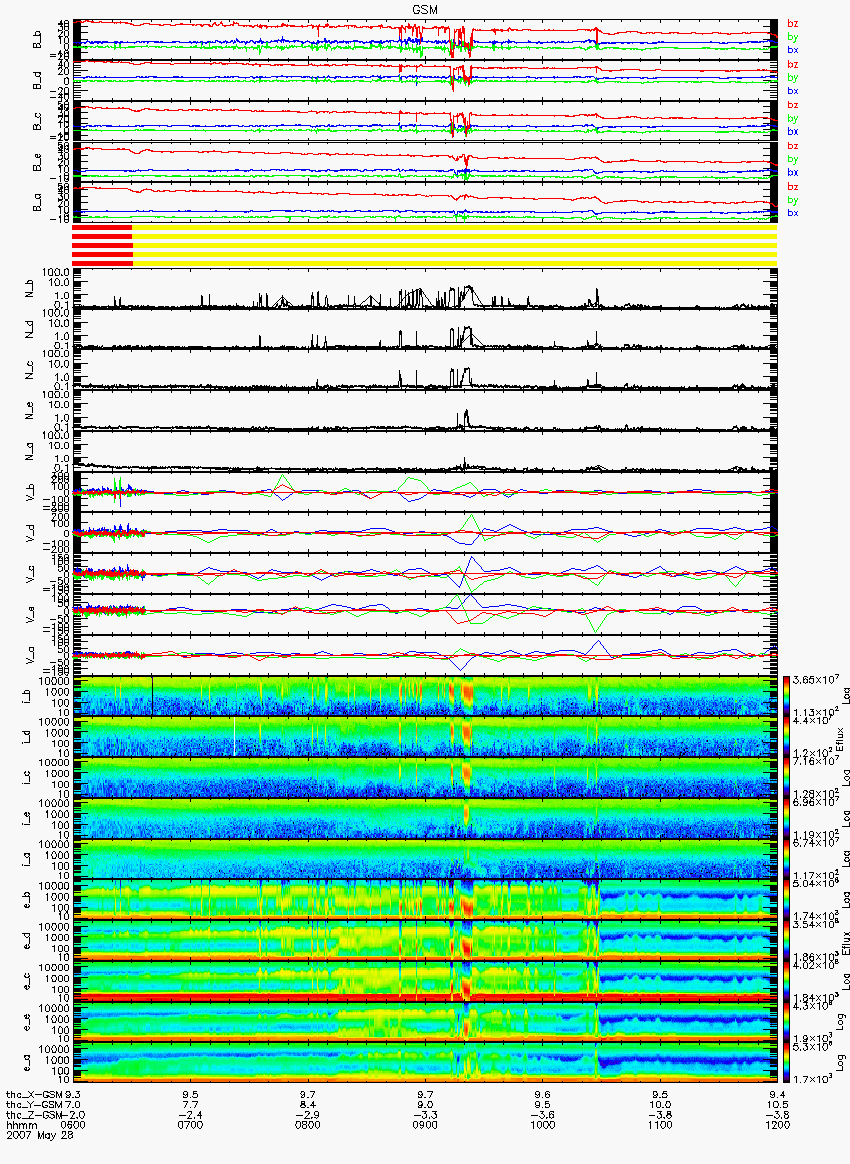Click the N_a density panel label

(30, 452)
